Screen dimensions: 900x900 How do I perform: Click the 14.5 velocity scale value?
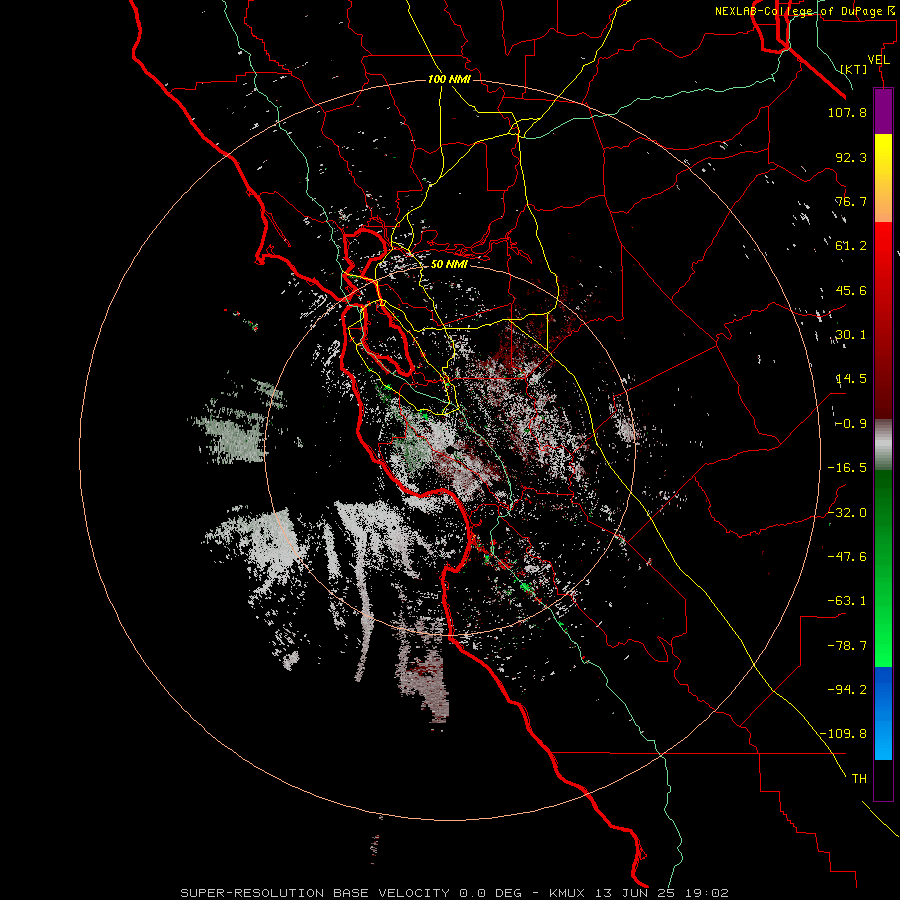pyautogui.click(x=851, y=379)
